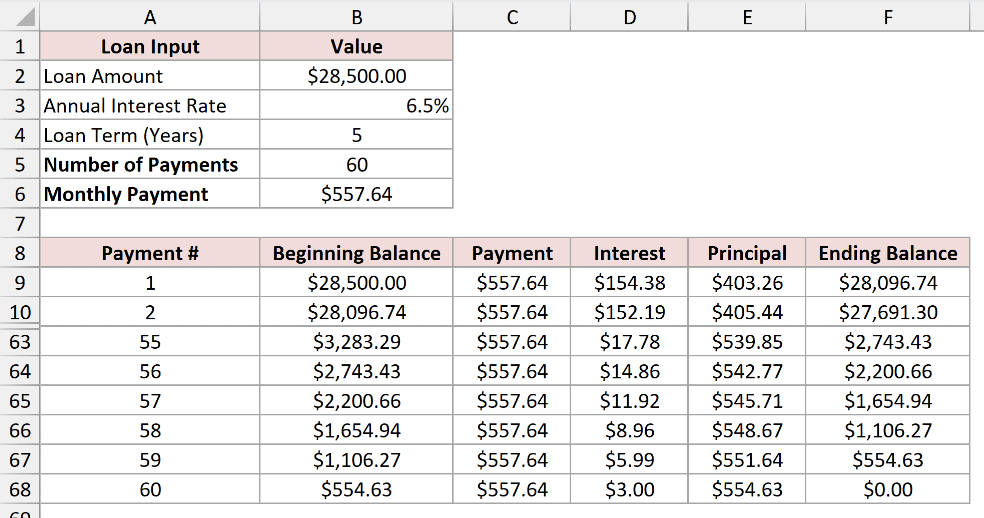
Task: Select the loan term value 5
Action: (x=356, y=135)
